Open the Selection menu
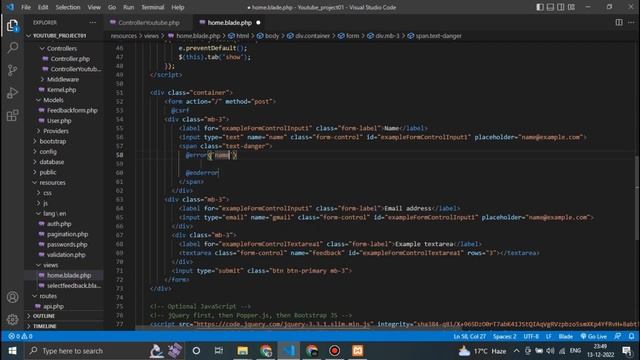Screen dimensions: 640x360 click(x=68, y=7)
